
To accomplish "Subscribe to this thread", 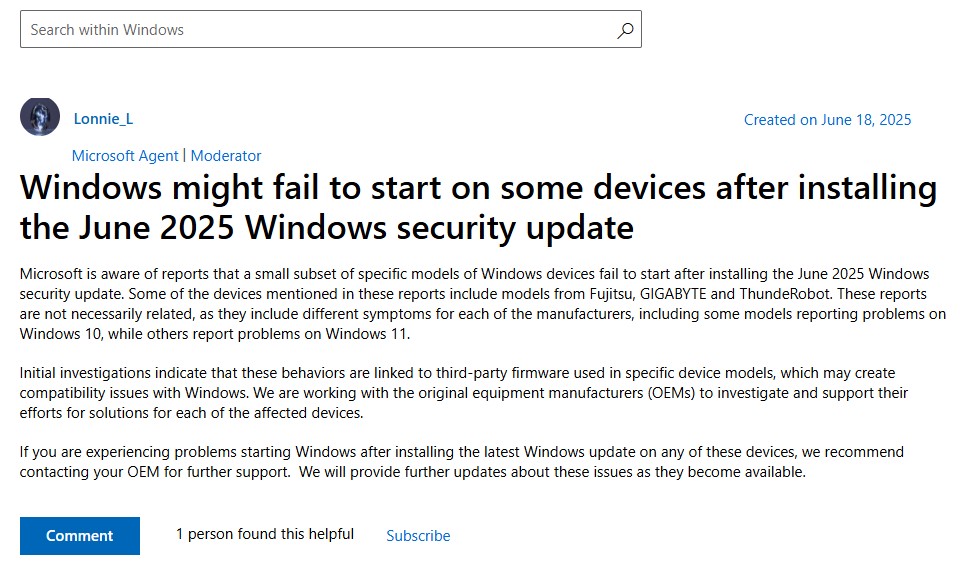I will click(x=418, y=536).
